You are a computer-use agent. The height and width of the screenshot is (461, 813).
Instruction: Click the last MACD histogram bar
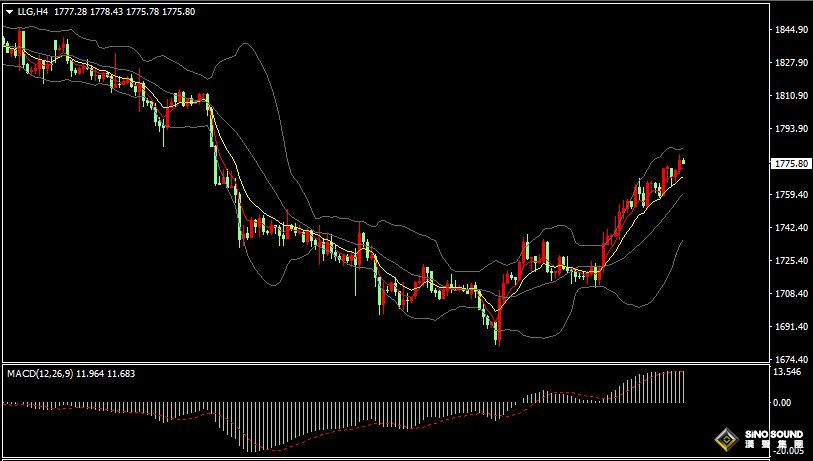[683, 386]
